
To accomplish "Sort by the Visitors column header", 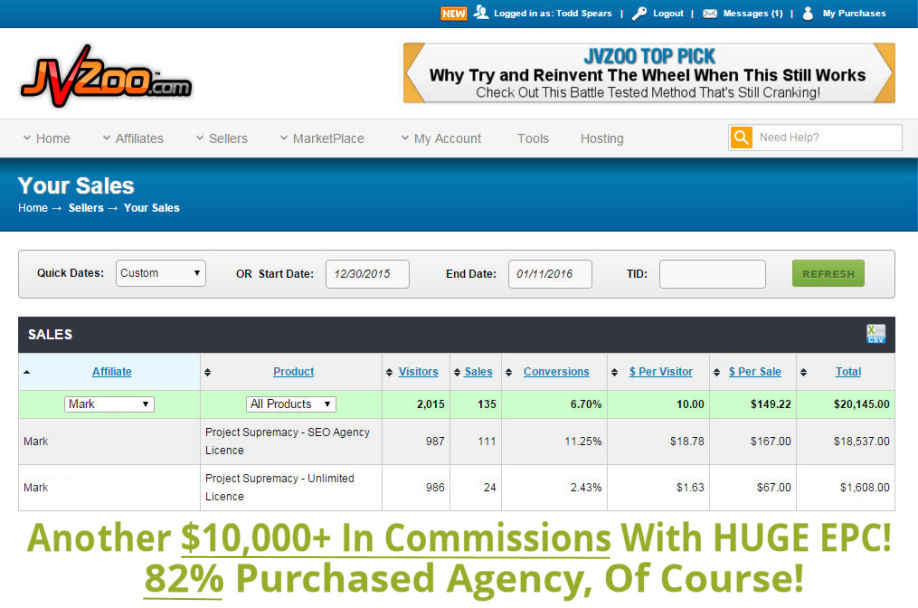I will point(418,372).
